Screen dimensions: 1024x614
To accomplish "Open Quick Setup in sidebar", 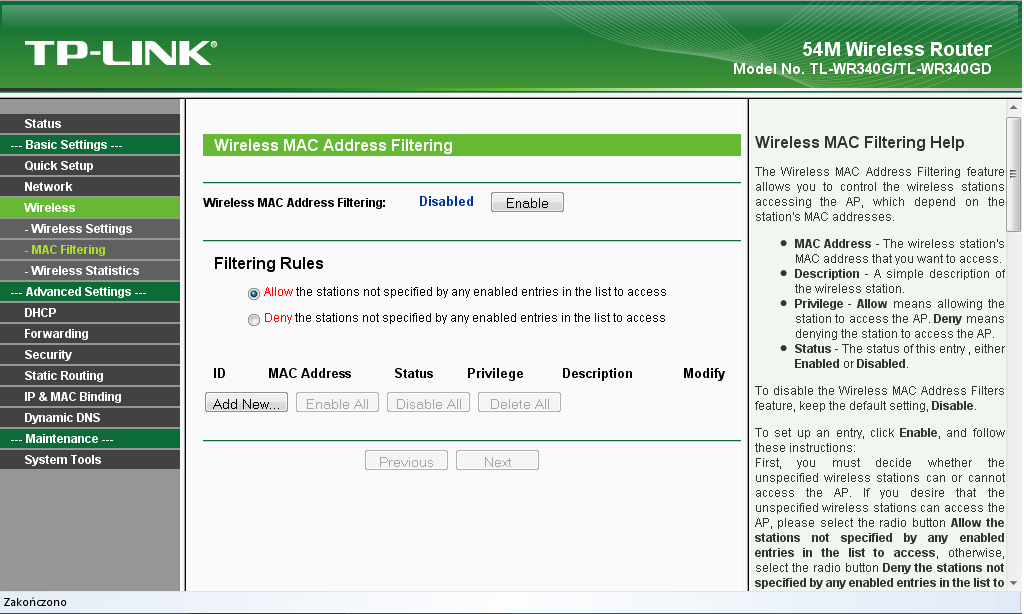I will click(x=90, y=165).
